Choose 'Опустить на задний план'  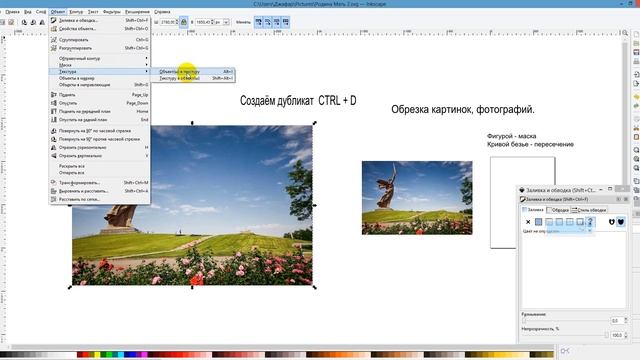click(100, 120)
